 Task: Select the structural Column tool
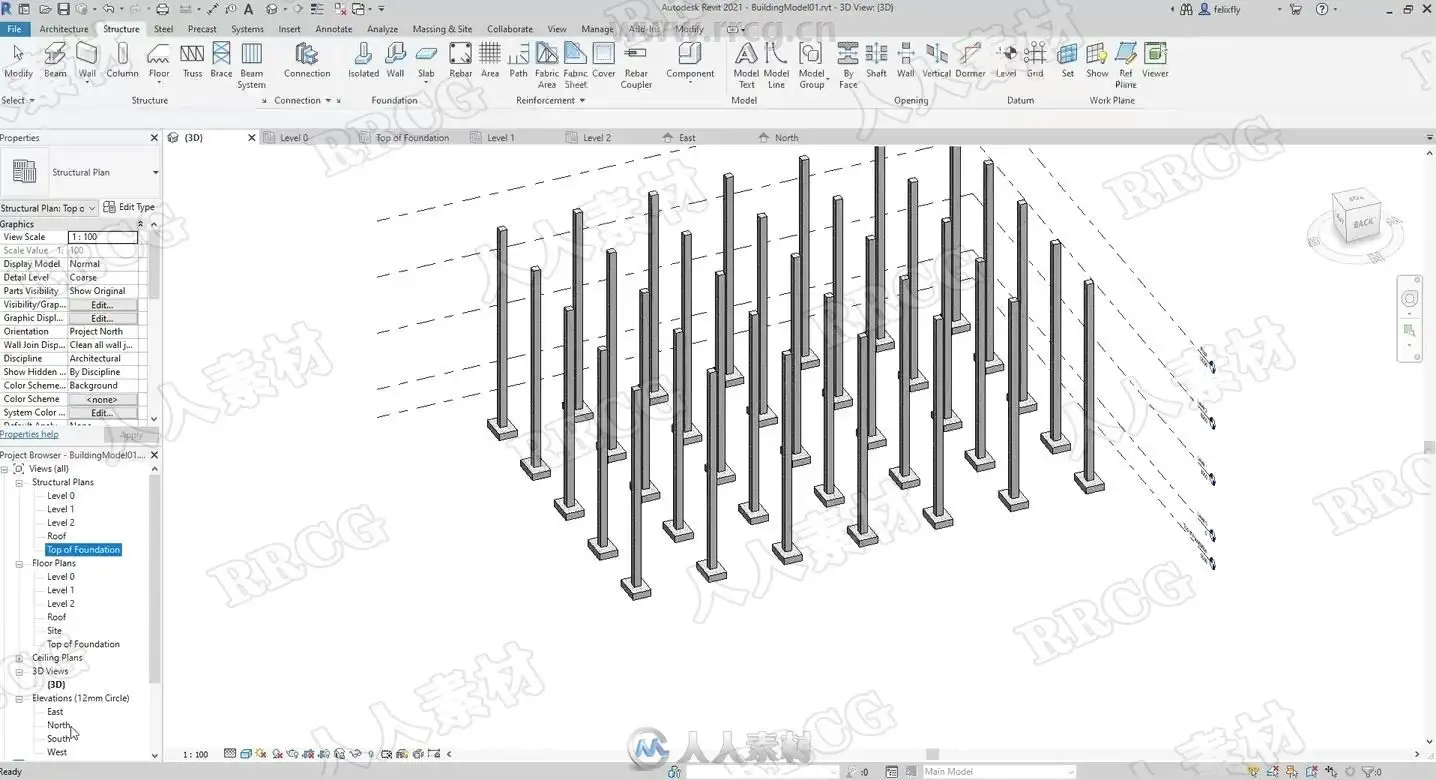(x=122, y=60)
